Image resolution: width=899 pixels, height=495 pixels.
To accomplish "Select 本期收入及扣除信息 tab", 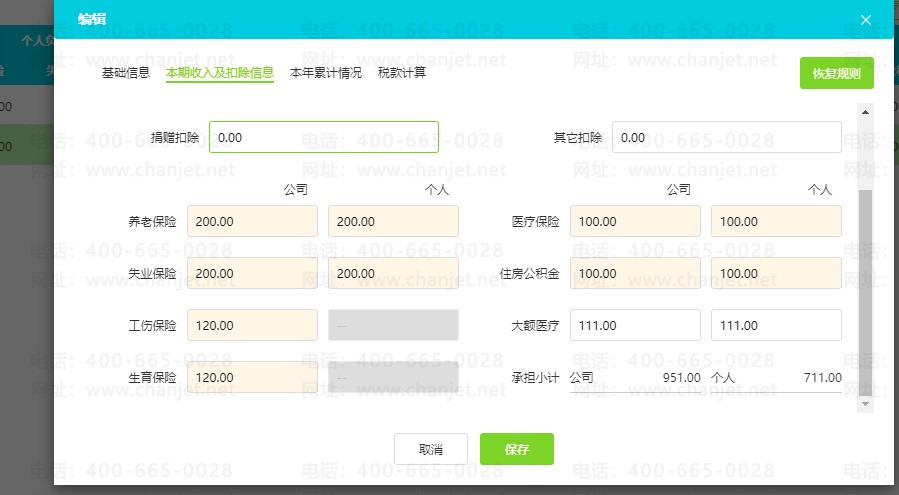I will point(220,73).
